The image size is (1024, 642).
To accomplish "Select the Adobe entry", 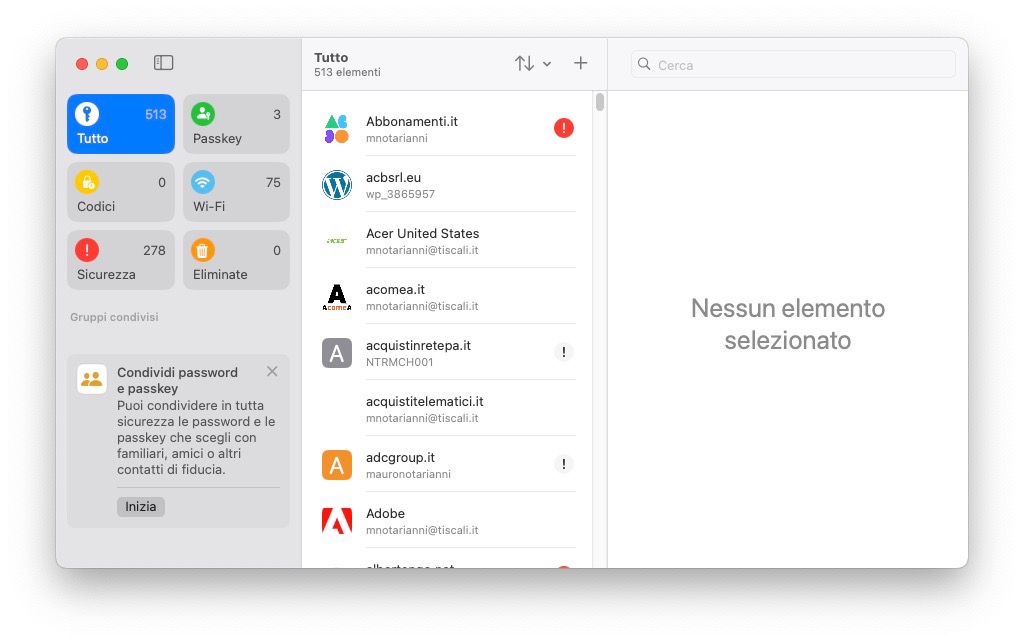I will pos(449,521).
